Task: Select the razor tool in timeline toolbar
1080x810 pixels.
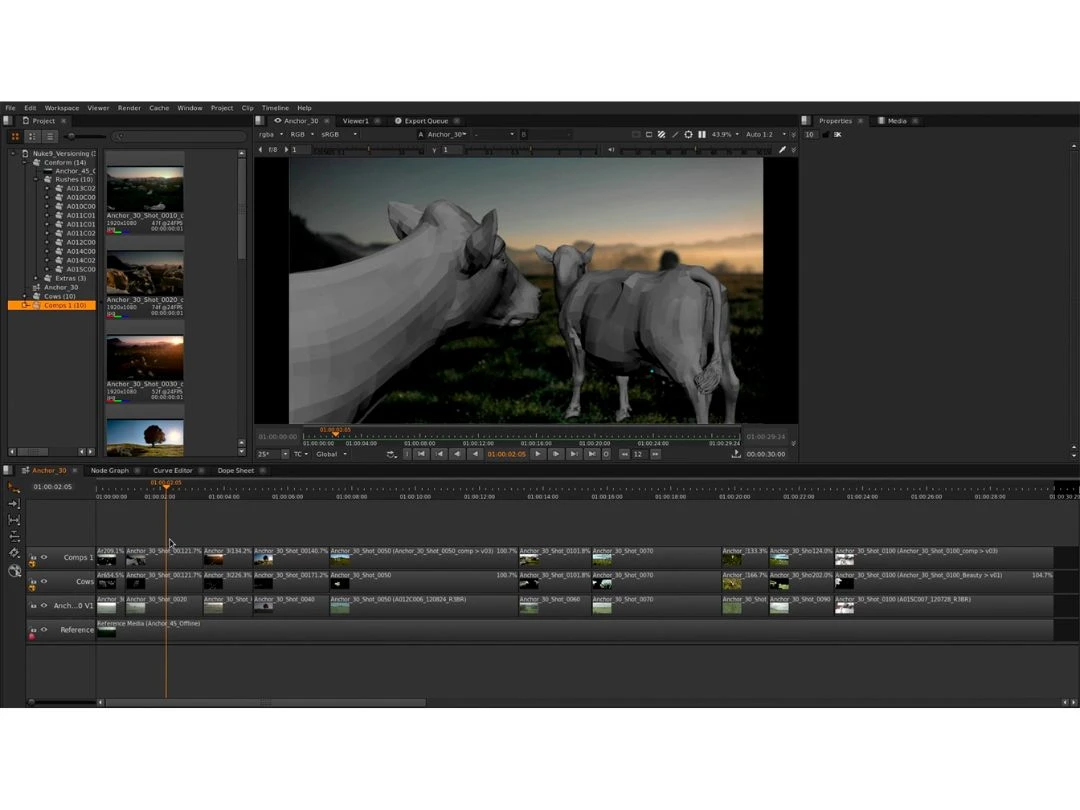Action: (x=14, y=553)
